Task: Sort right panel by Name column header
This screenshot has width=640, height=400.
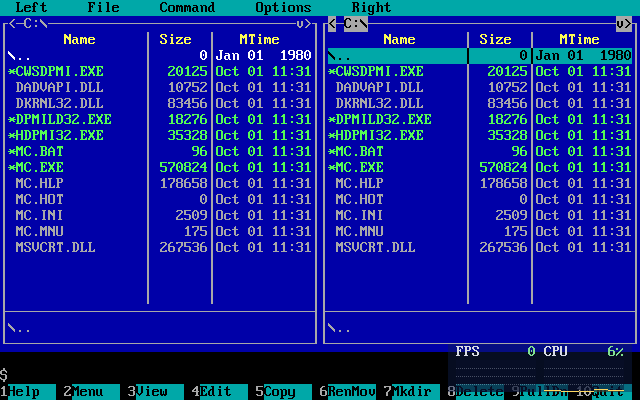Action: point(400,40)
